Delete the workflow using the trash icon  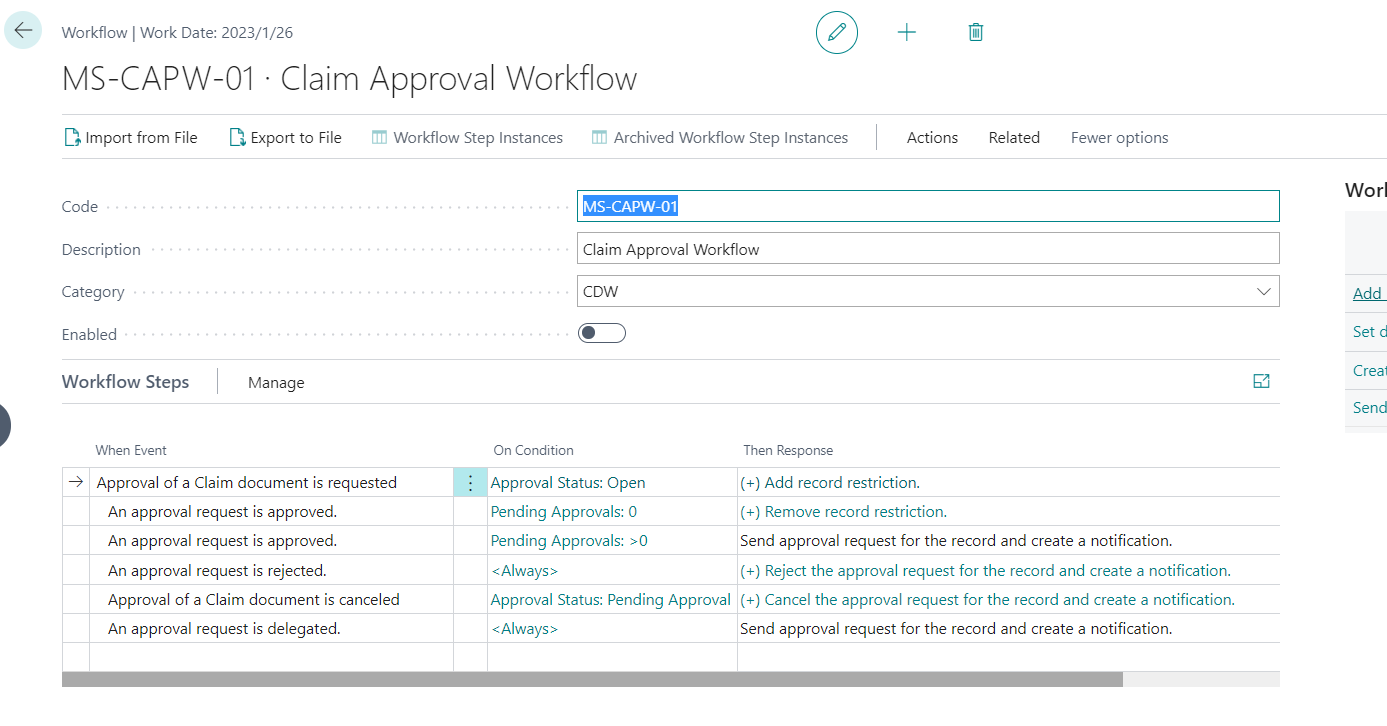click(x=975, y=31)
